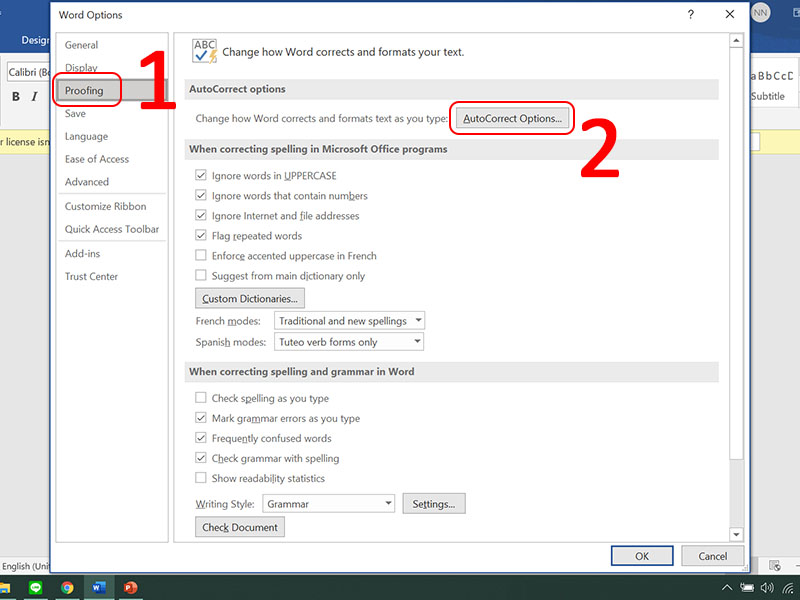
Task: Open Help via the question mark icon
Action: pyautogui.click(x=690, y=15)
